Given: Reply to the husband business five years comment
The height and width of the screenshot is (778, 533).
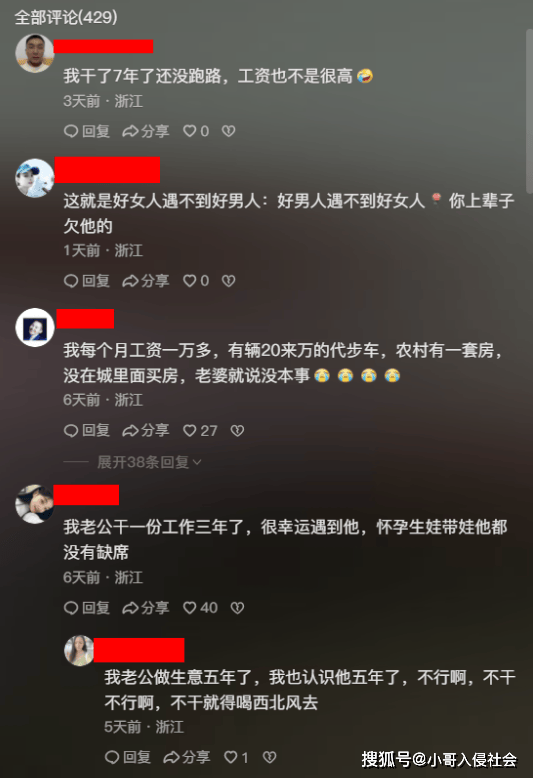Looking at the screenshot, I should coord(128,757).
